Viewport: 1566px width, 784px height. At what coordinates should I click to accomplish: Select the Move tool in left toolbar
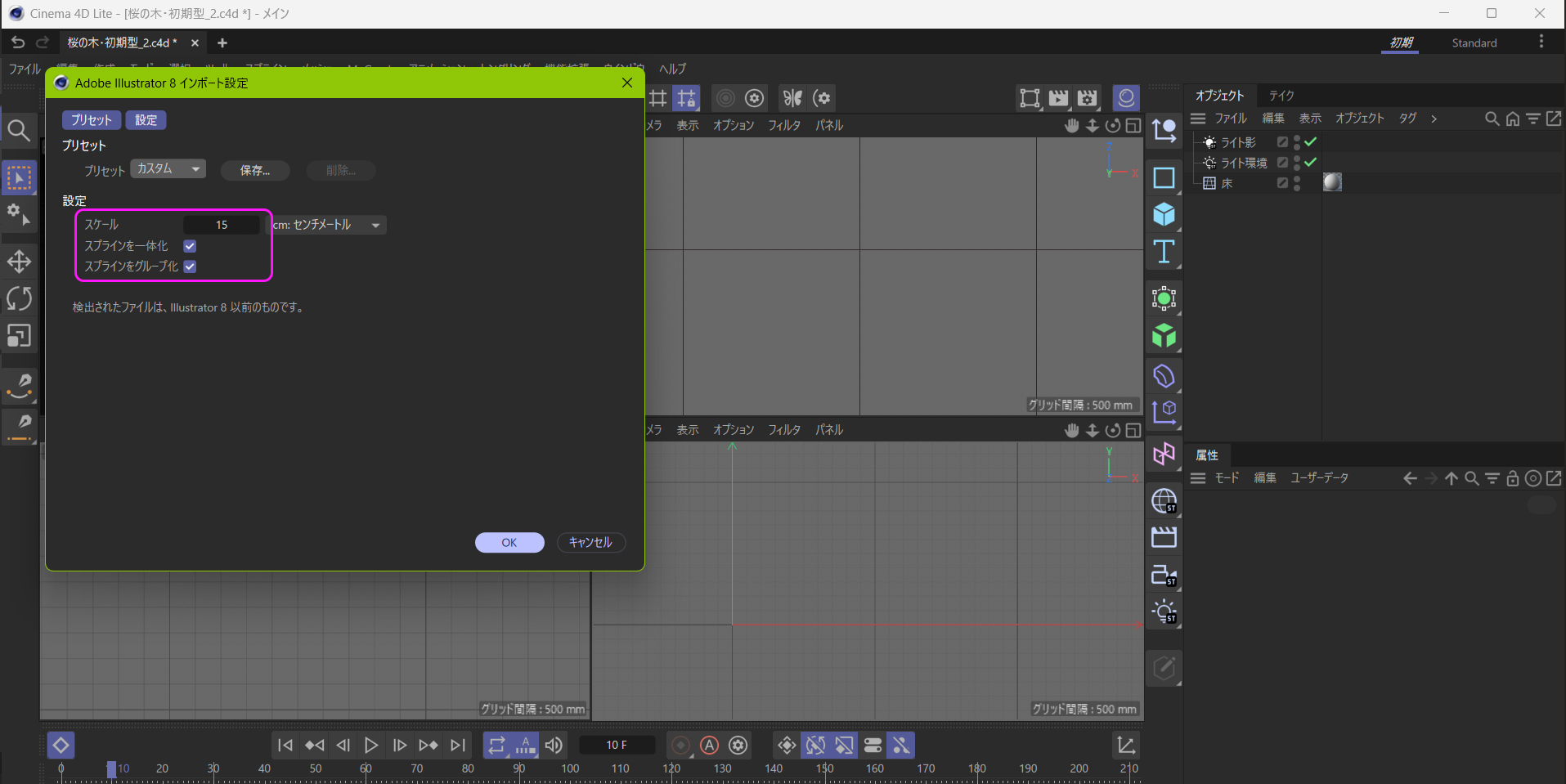click(19, 262)
